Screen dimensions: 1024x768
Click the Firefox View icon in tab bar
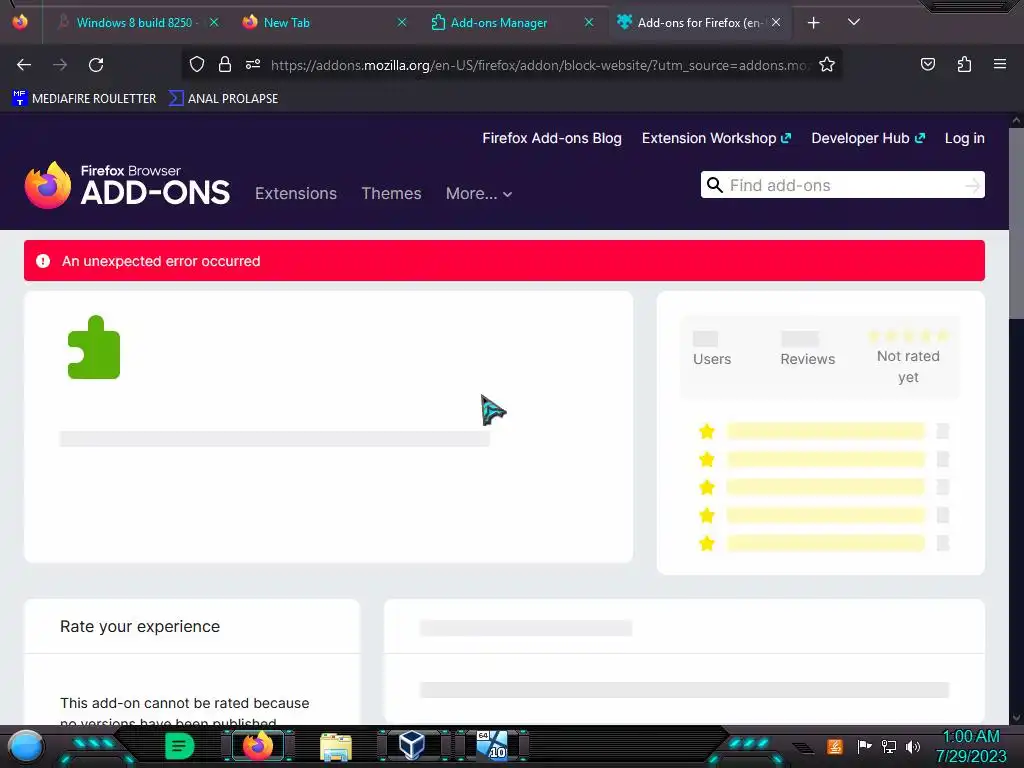(20, 22)
